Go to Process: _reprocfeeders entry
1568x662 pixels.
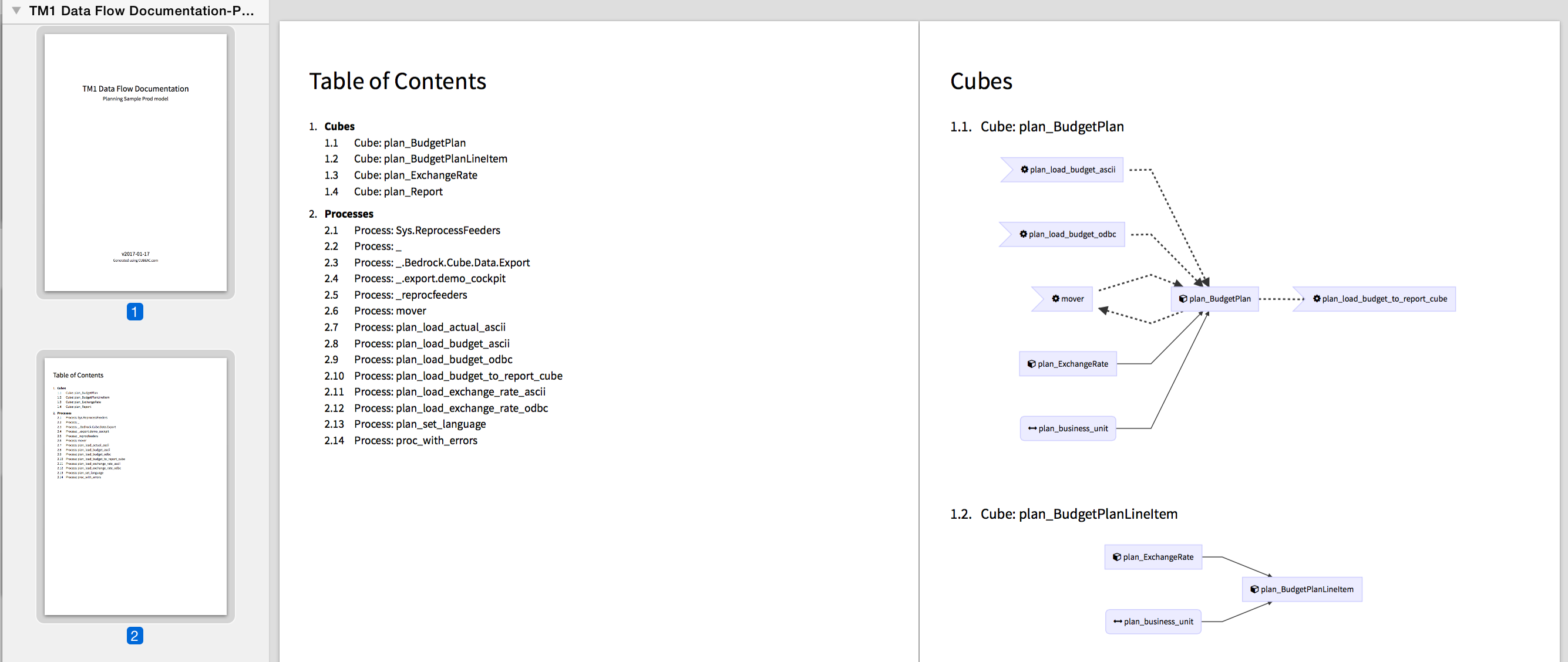pos(410,295)
